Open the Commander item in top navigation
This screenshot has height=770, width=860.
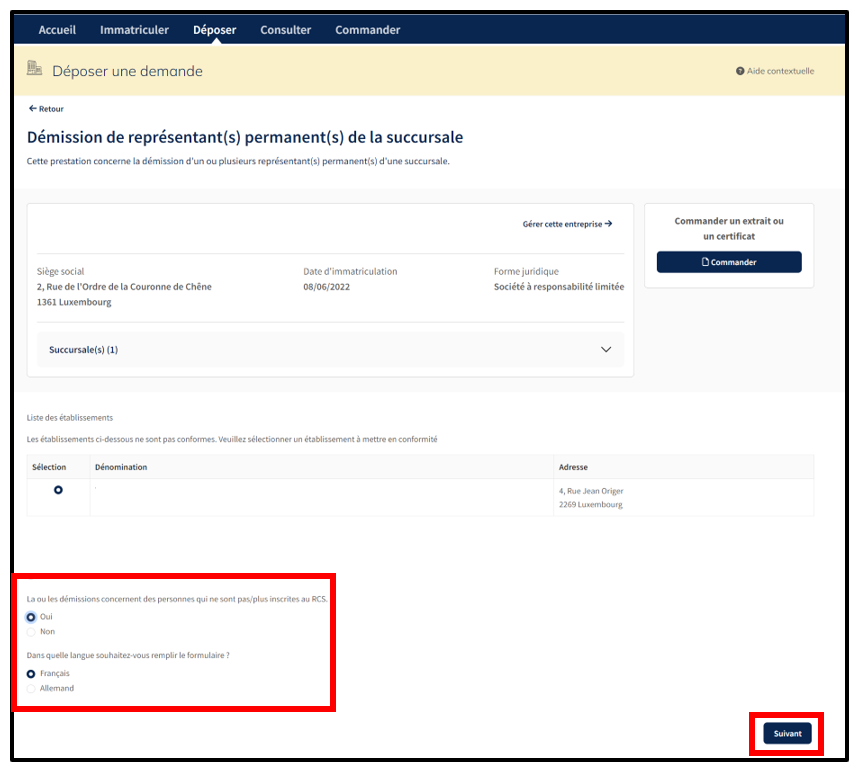coord(367,30)
